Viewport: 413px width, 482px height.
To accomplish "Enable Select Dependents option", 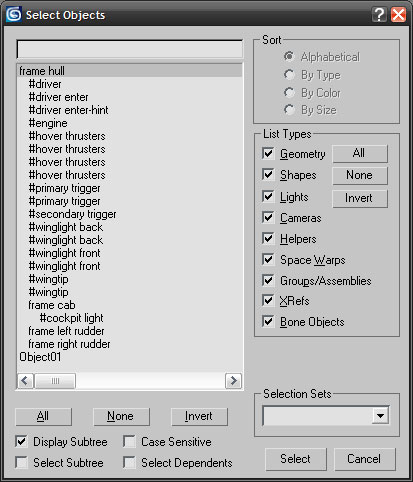I will coord(129,463).
